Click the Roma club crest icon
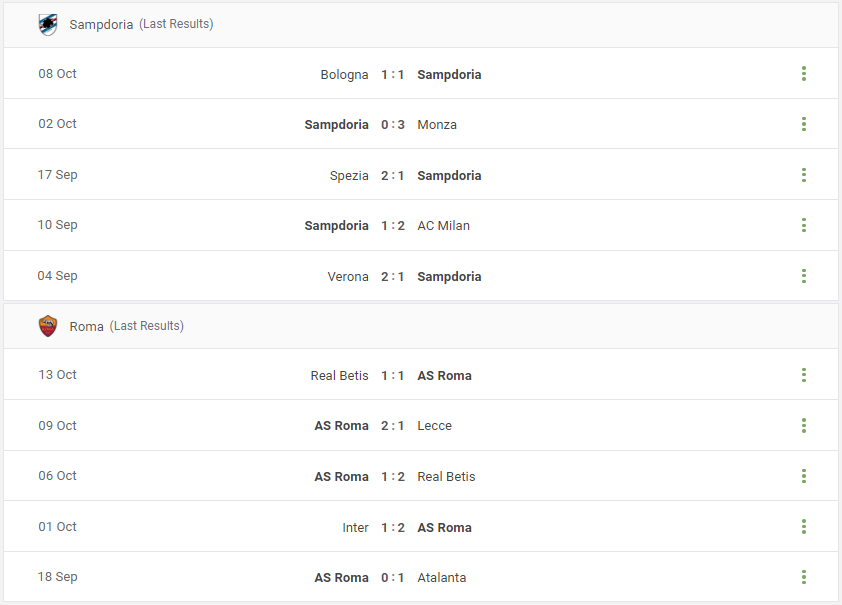 click(x=48, y=326)
